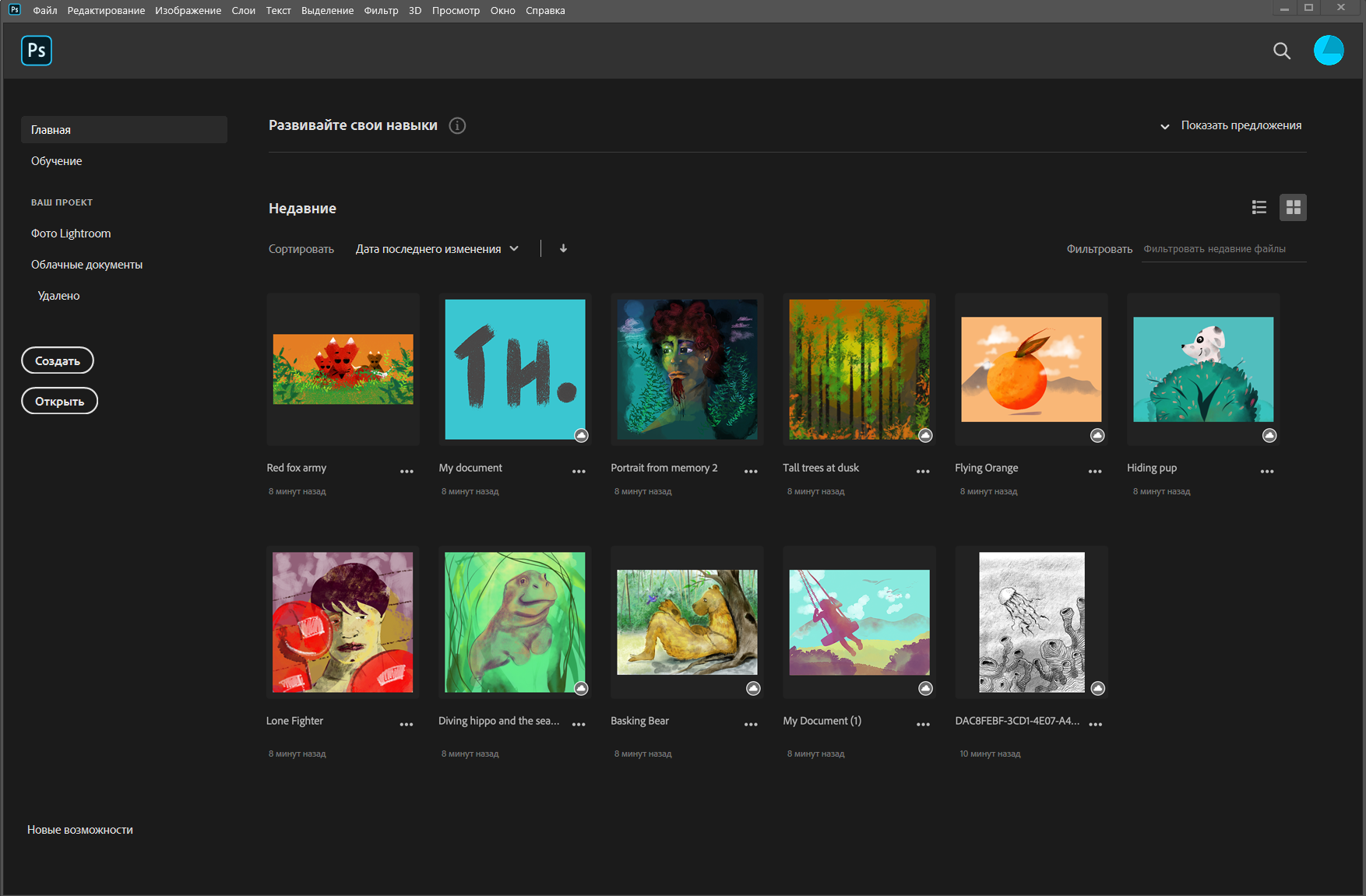The width and height of the screenshot is (1366, 896).
Task: Click the cloud badge on Hiding pup thumbnail
Action: click(x=1269, y=436)
